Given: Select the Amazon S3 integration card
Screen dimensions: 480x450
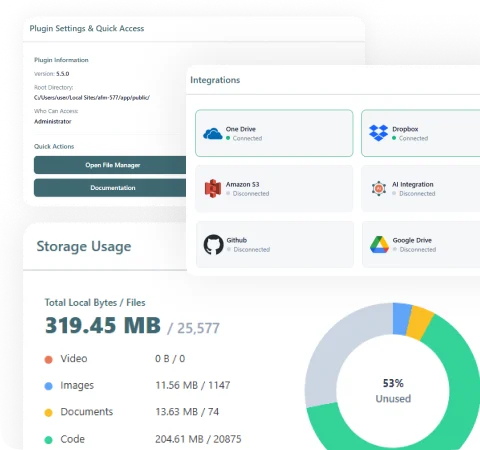Looking at the screenshot, I should pyautogui.click(x=274, y=189).
